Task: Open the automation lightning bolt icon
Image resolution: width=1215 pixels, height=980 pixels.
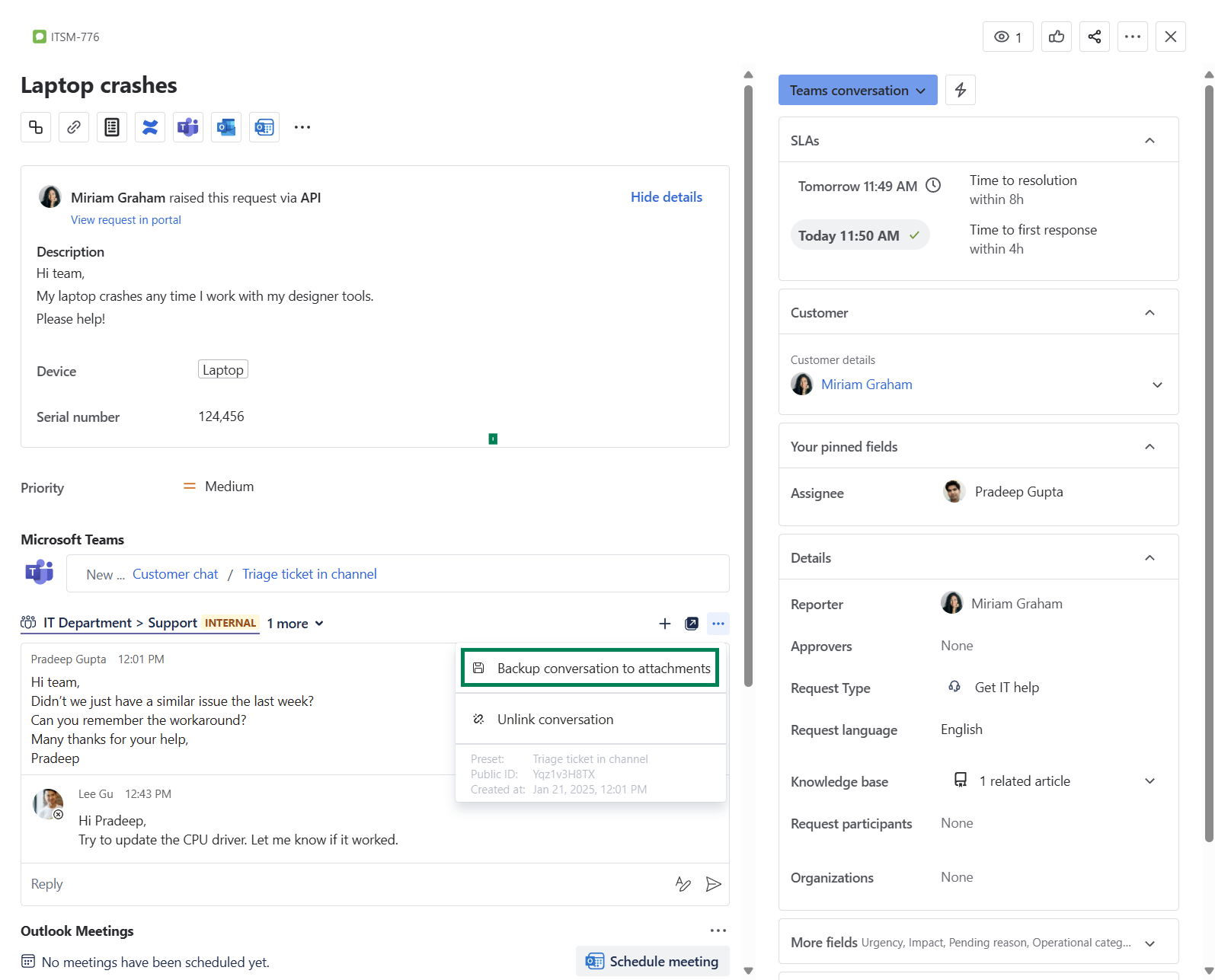Action: point(960,90)
